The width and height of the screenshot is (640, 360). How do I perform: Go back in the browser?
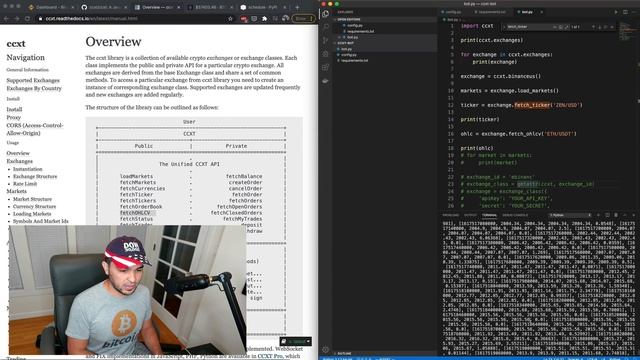tap(6, 18)
